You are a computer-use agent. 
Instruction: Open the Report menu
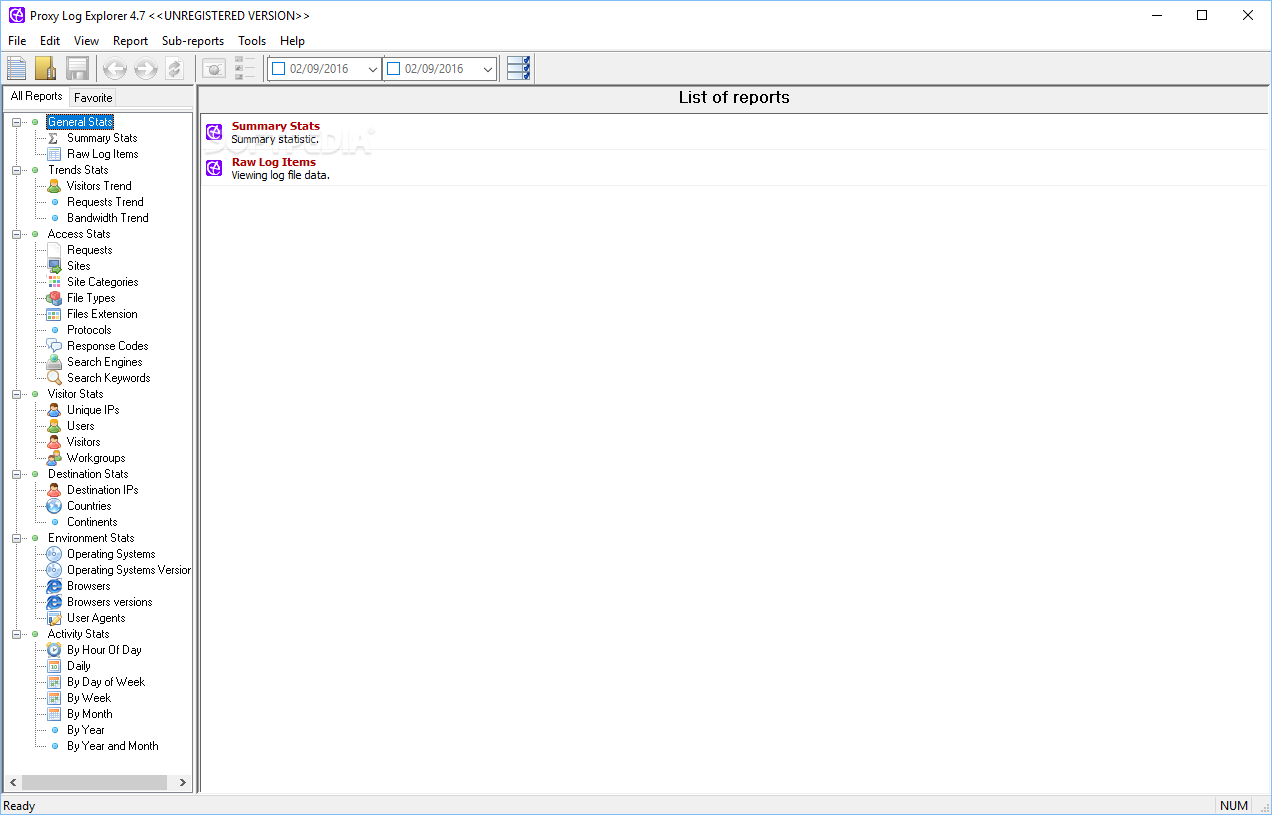tap(130, 41)
